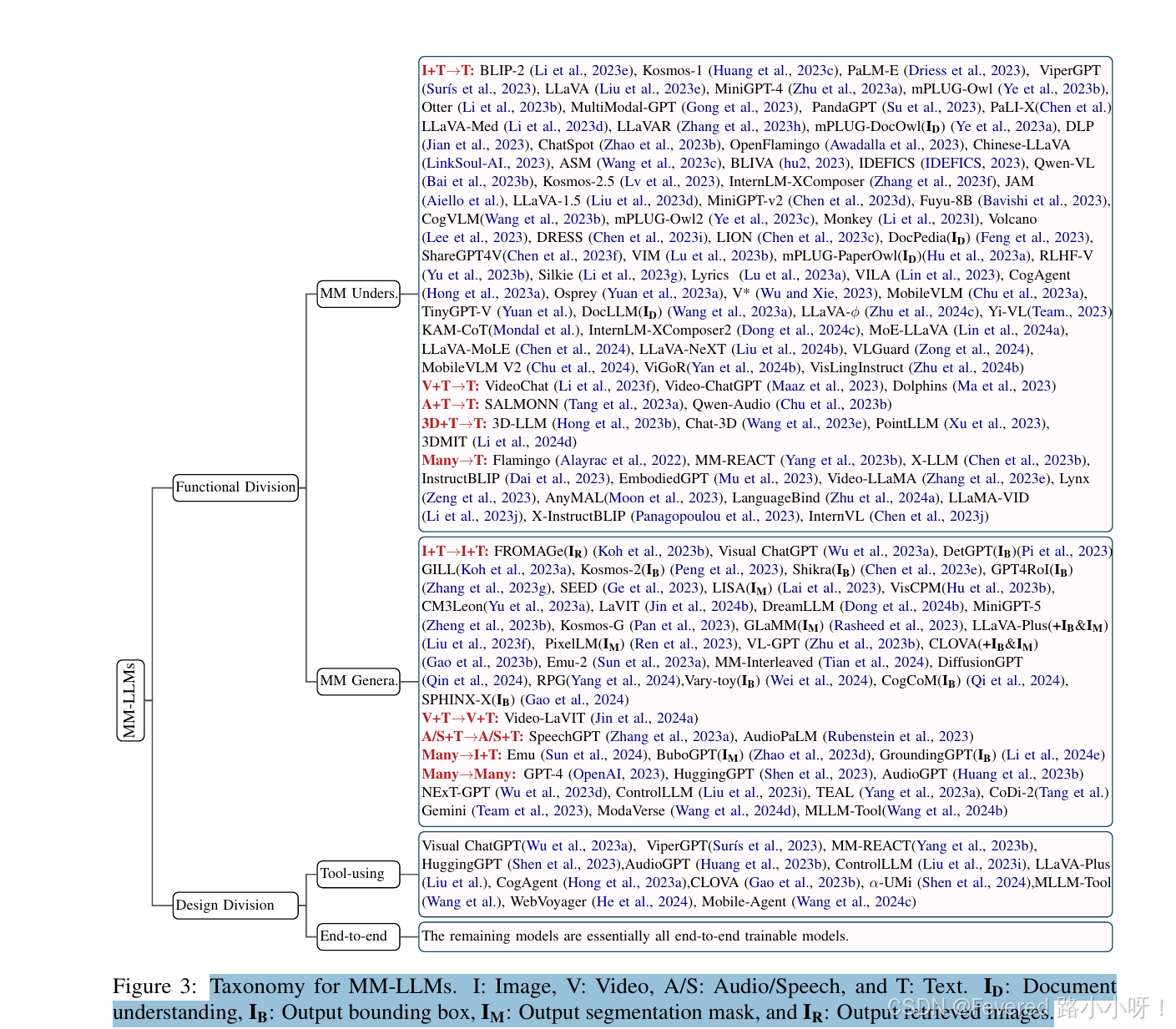Click the red 'Many→T:' category label
The image size is (1176, 1029).
455,461
